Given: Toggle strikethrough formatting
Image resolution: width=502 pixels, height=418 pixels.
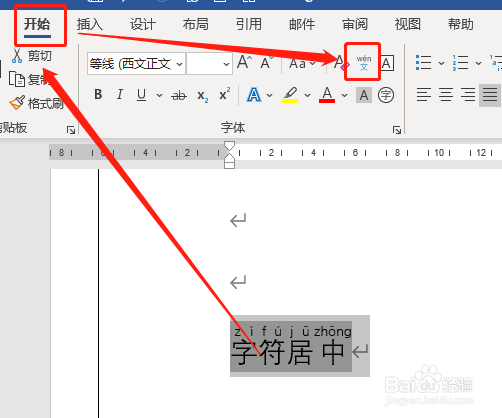Looking at the screenshot, I should click(x=179, y=95).
